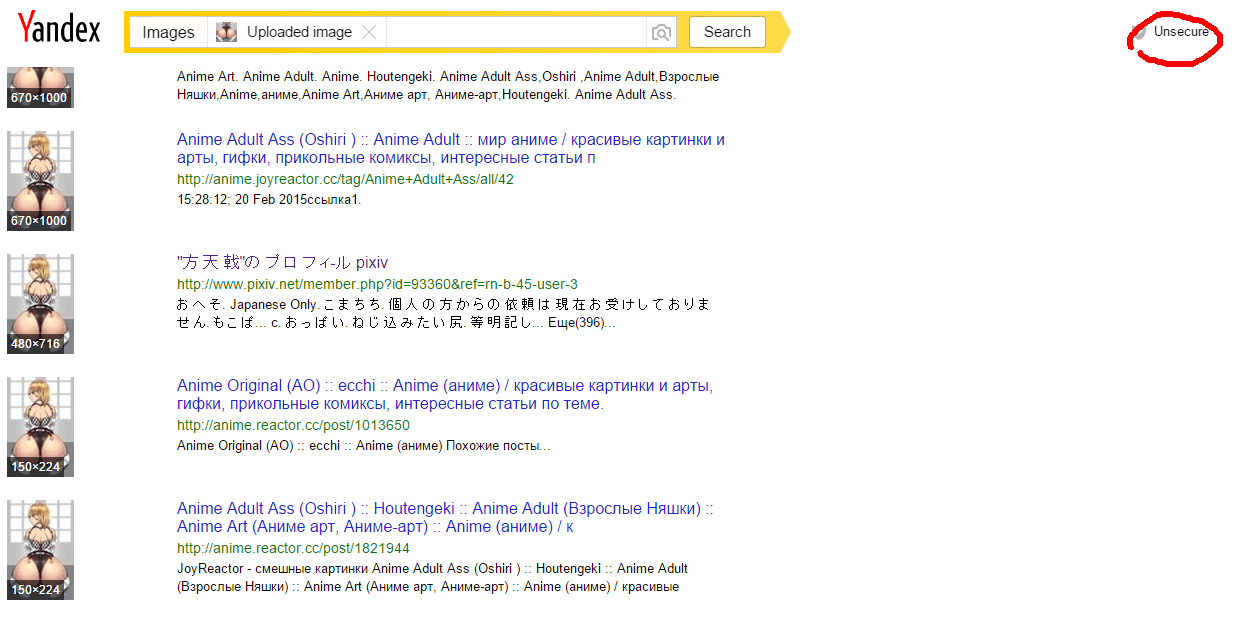This screenshot has width=1236, height=627.
Task: Click the Uploaded image preview thumbnail
Action: click(x=226, y=32)
